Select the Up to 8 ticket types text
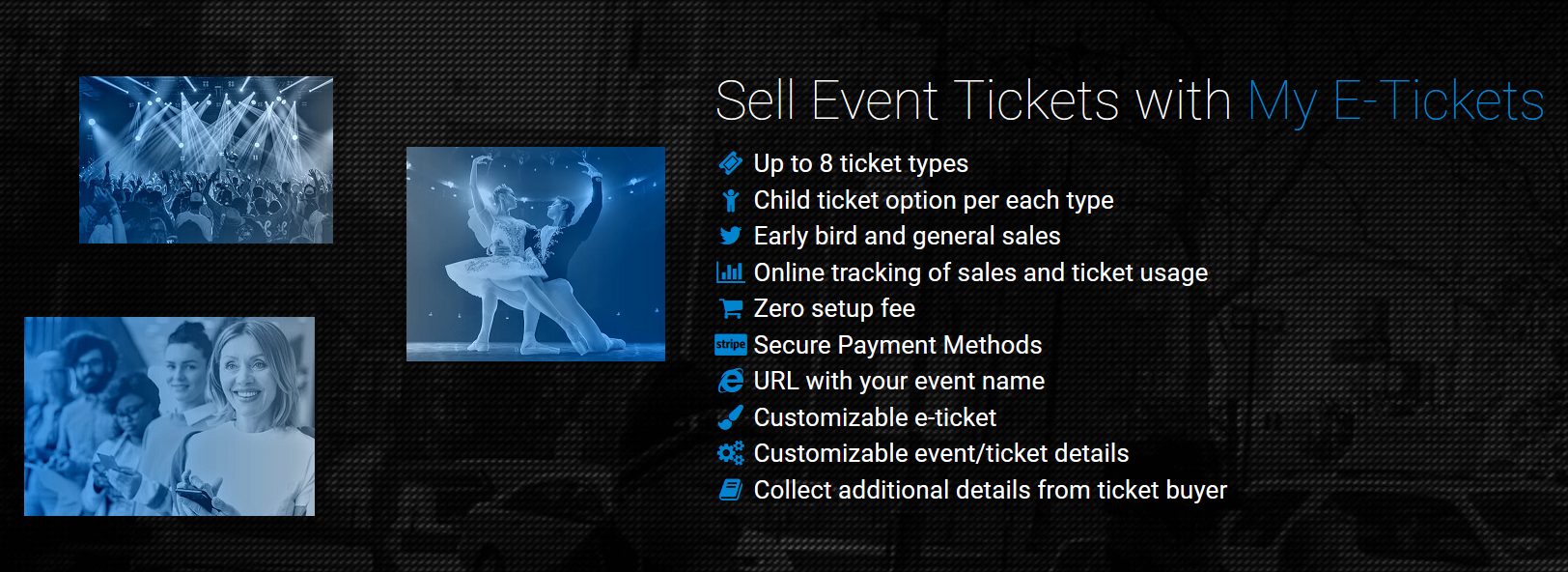The height and width of the screenshot is (572, 1568). tap(861, 164)
